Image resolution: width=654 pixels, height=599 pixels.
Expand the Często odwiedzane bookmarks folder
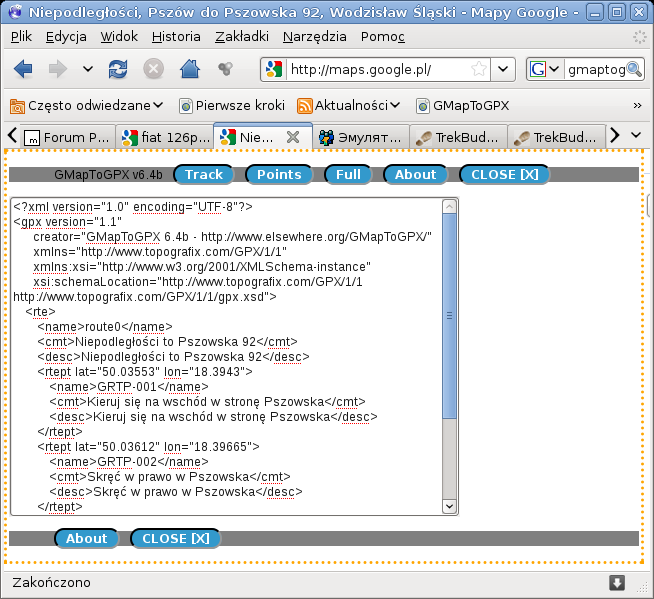tap(86, 106)
